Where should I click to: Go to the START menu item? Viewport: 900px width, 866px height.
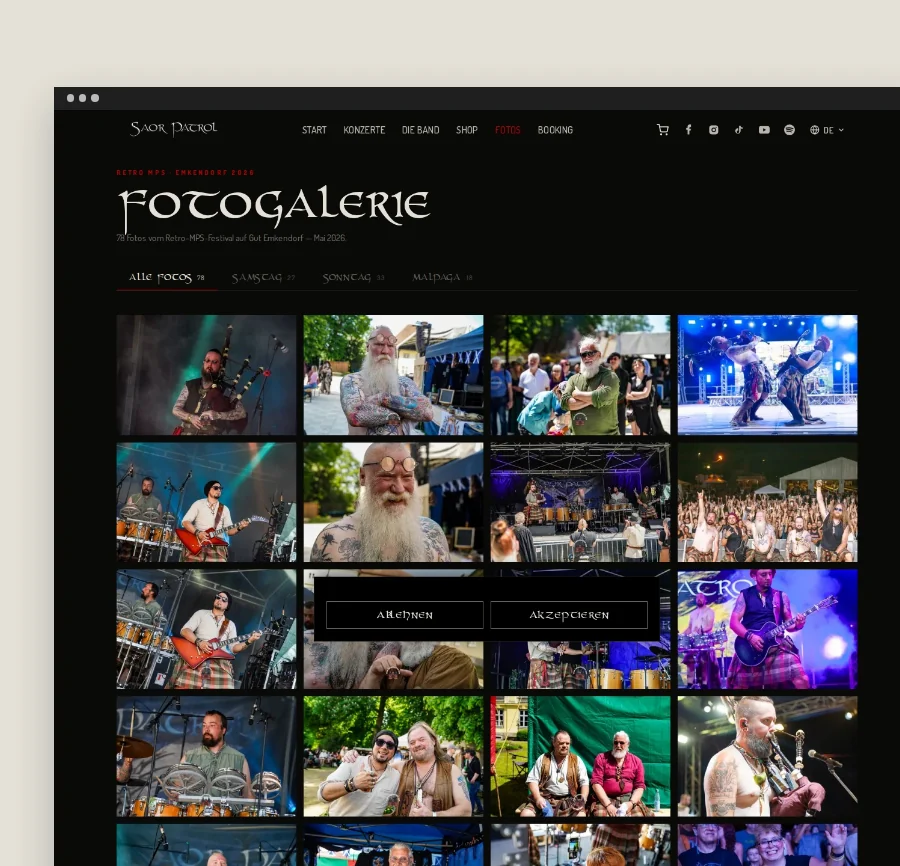tap(314, 130)
